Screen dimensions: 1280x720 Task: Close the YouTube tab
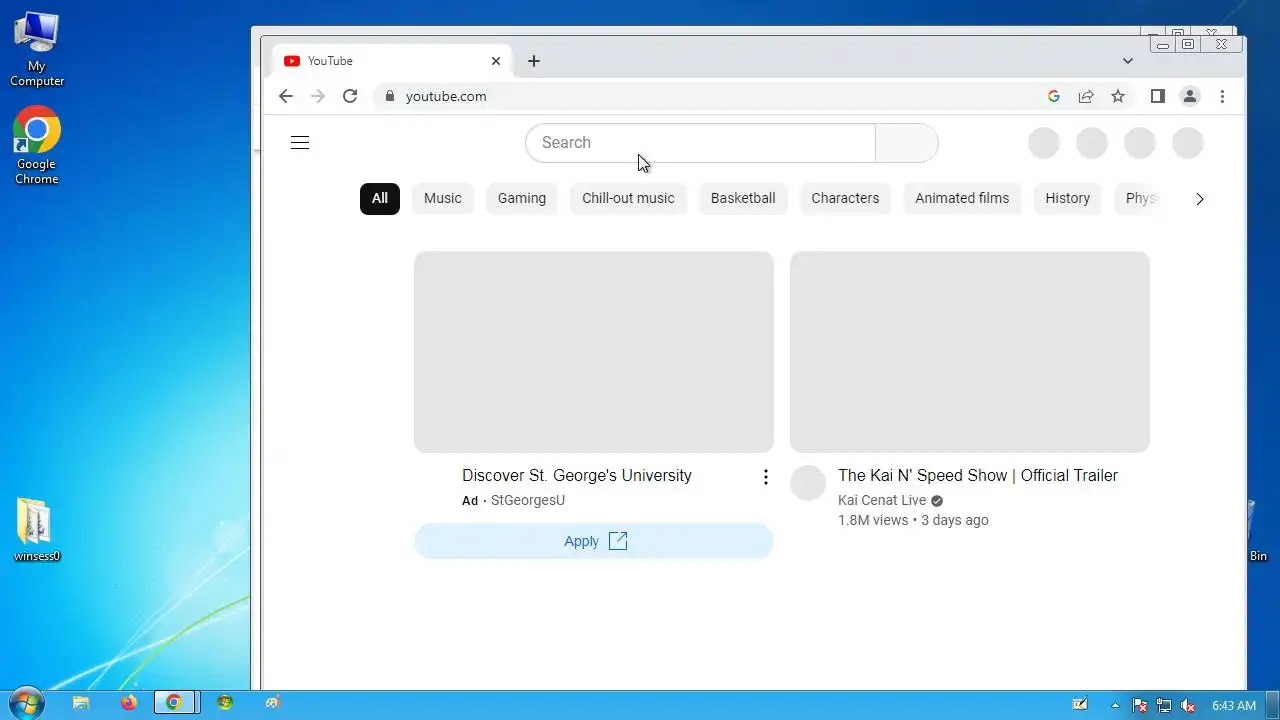[x=496, y=61]
